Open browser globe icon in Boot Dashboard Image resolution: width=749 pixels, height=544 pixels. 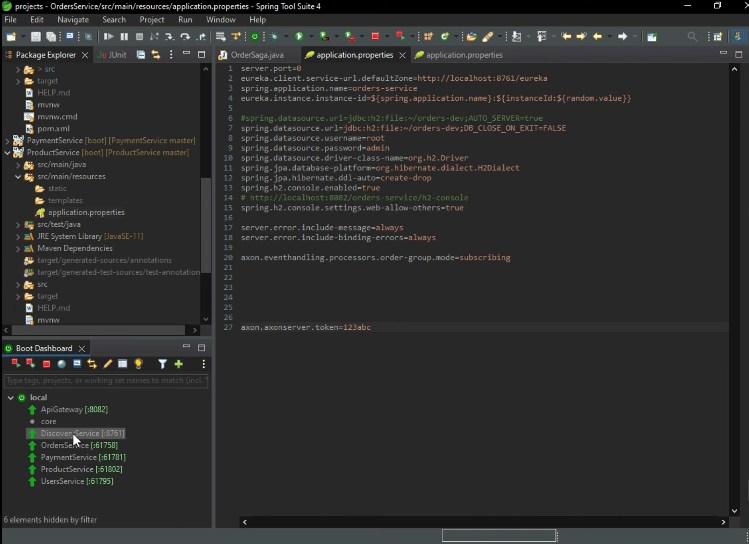point(62,364)
